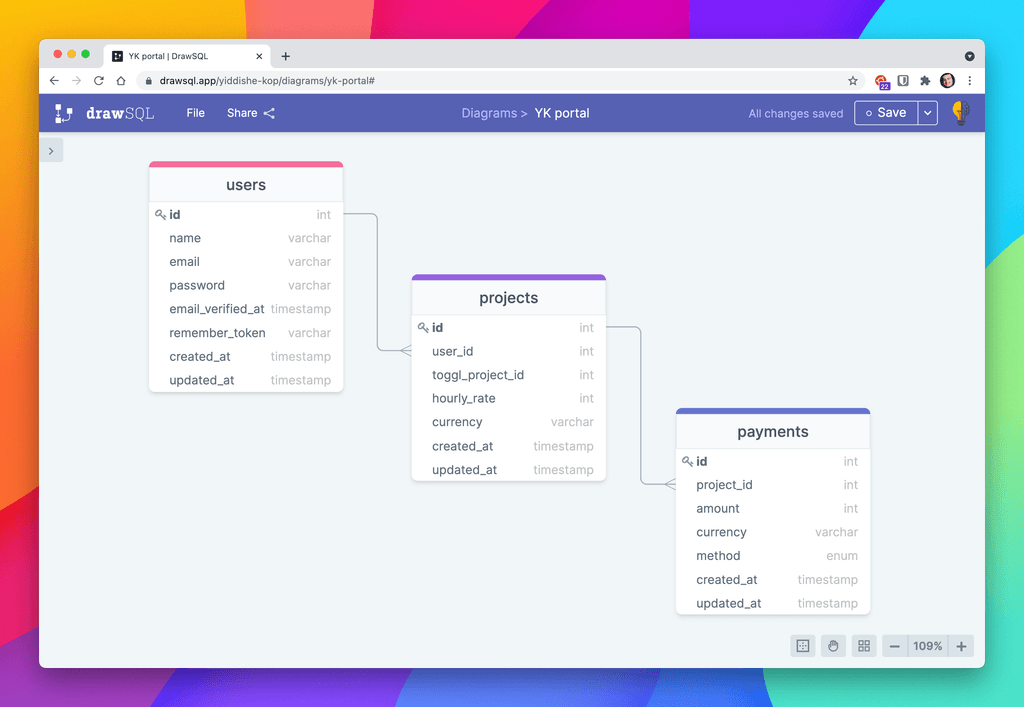Select the amount column in payments

click(773, 509)
